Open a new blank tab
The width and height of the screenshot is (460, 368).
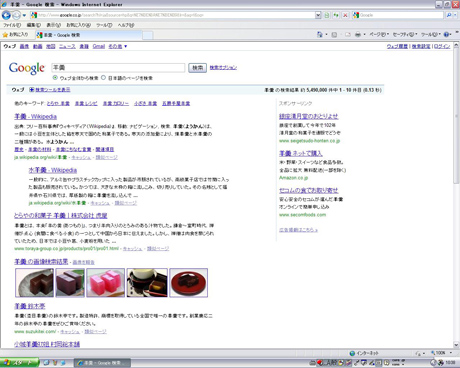(148, 35)
